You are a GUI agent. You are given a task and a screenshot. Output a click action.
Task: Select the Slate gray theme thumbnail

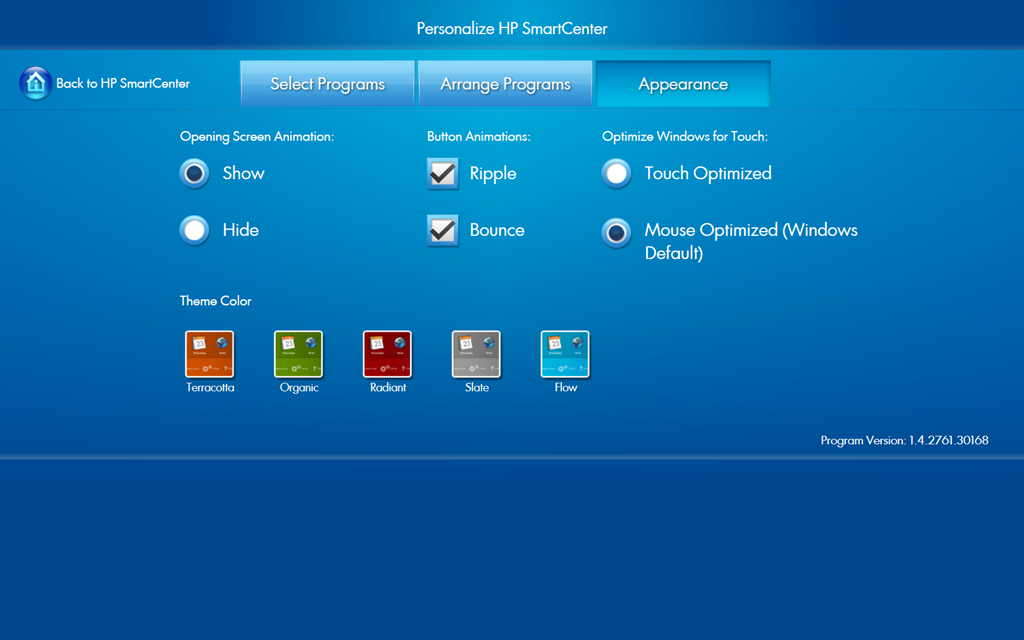476,354
